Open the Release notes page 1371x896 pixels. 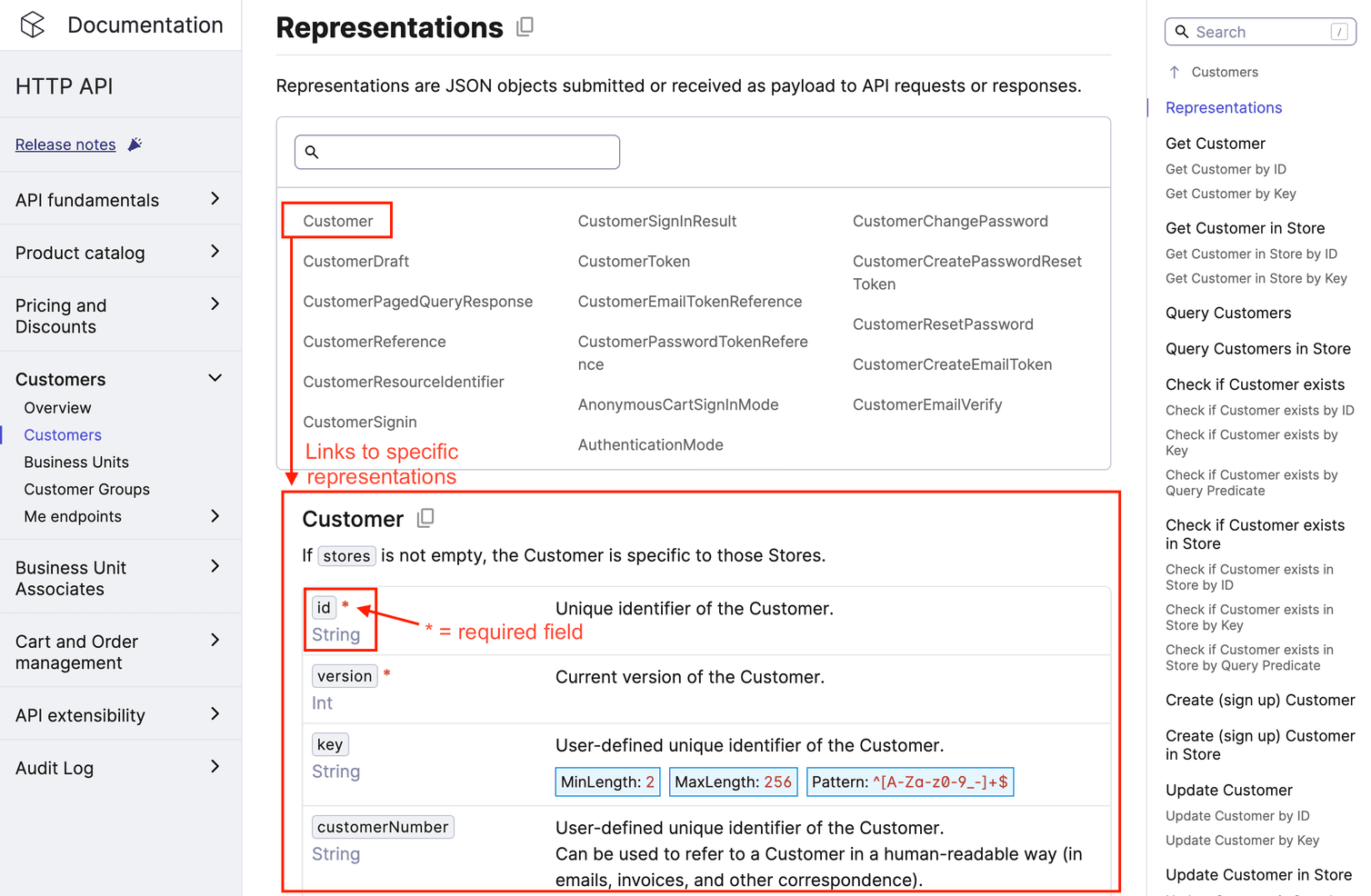click(x=65, y=144)
